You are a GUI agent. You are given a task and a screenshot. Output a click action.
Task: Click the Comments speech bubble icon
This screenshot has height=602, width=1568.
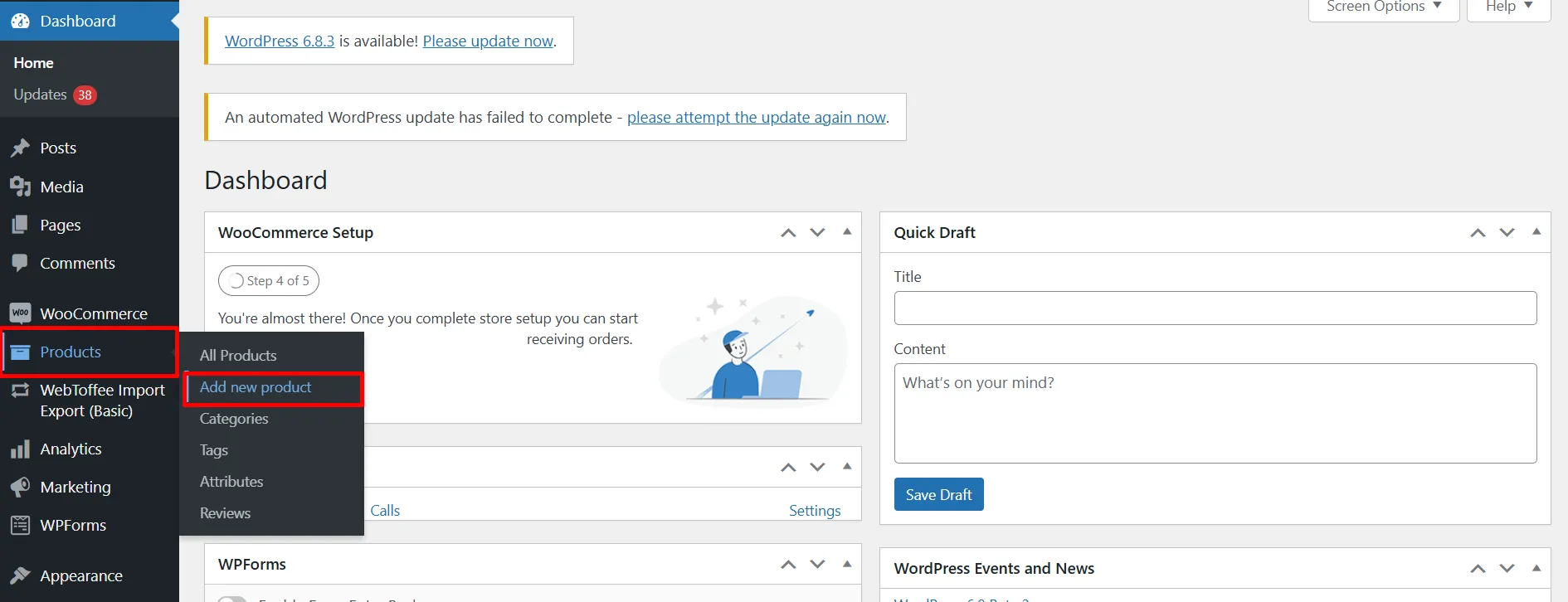click(20, 263)
